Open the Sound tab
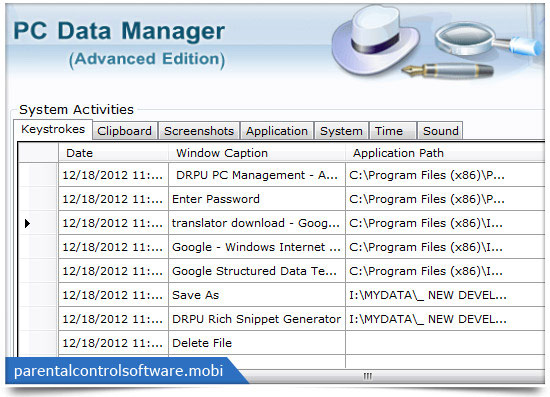Image resolution: width=550 pixels, height=397 pixels. [x=441, y=131]
